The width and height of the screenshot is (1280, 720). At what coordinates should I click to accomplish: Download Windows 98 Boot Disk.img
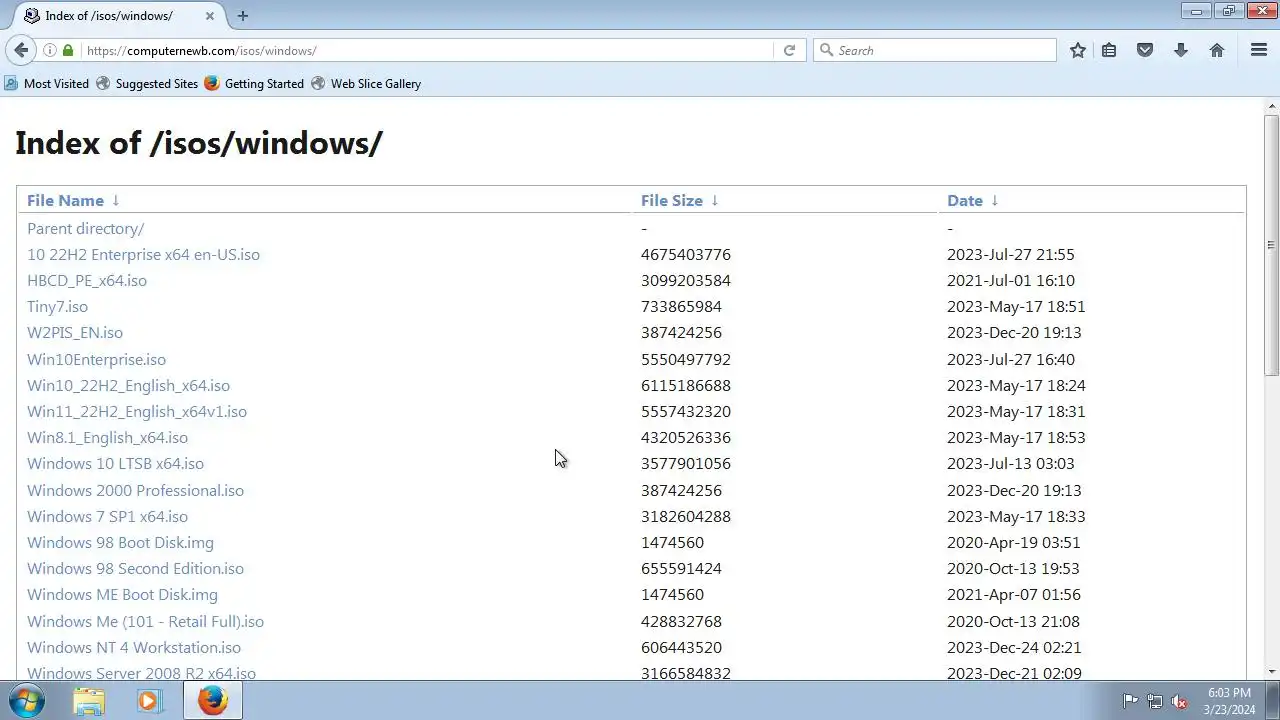(x=120, y=542)
